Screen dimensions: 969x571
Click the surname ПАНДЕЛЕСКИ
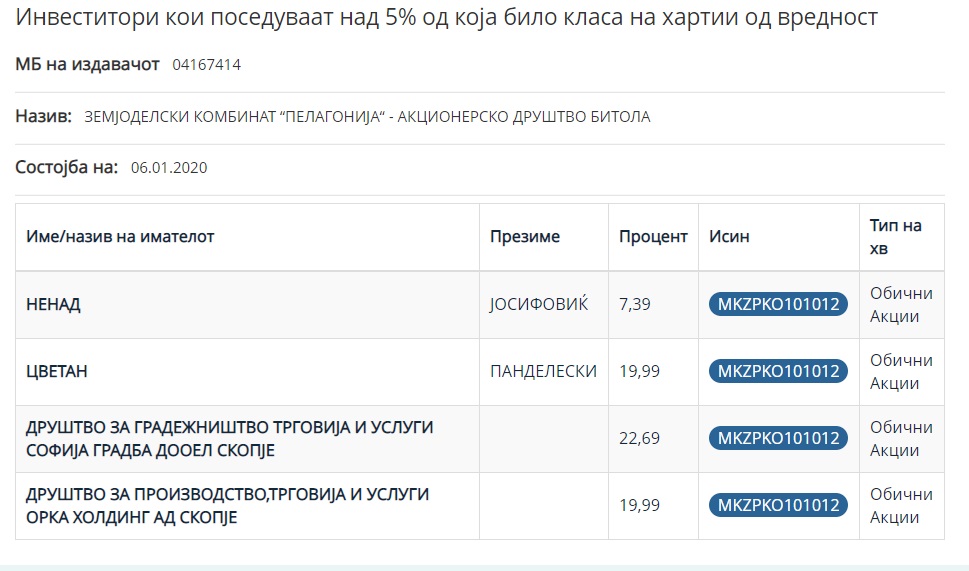(543, 371)
